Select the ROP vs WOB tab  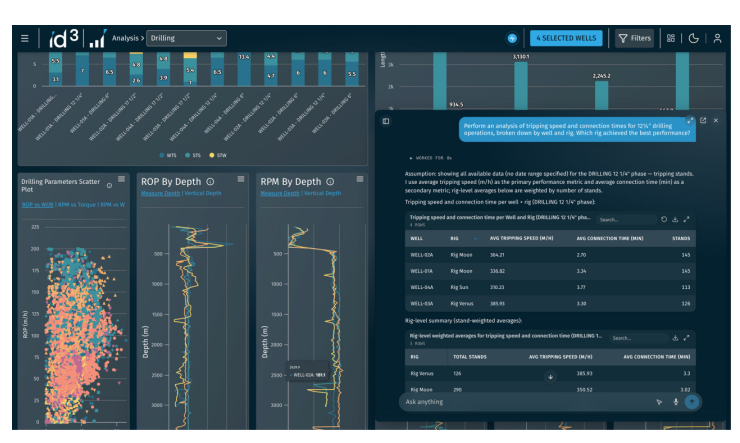click(37, 205)
